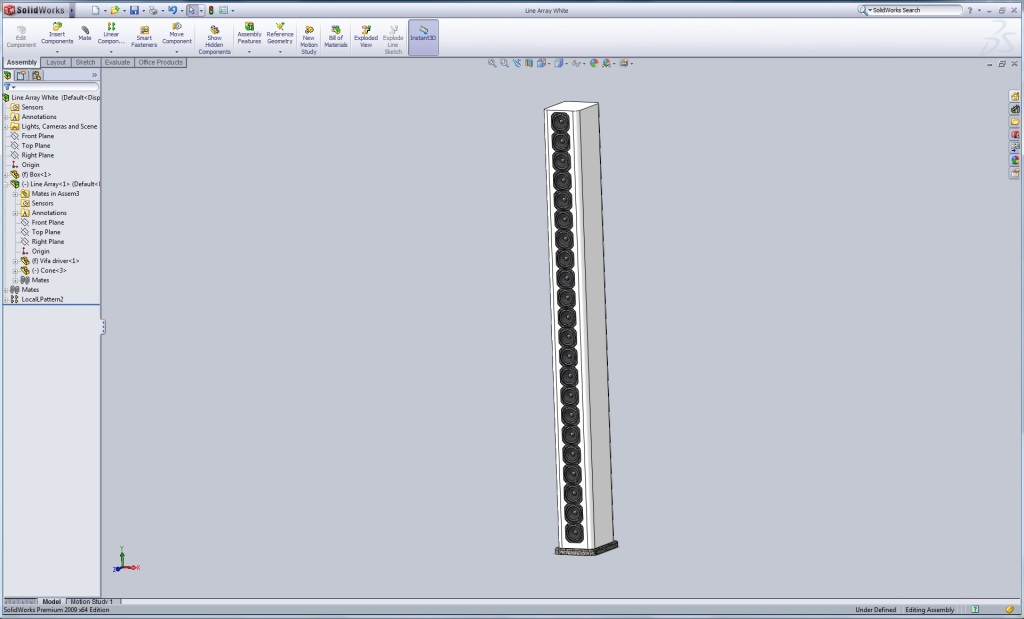1024x619 pixels.
Task: Expand the Box<1> component node
Action: point(6,175)
